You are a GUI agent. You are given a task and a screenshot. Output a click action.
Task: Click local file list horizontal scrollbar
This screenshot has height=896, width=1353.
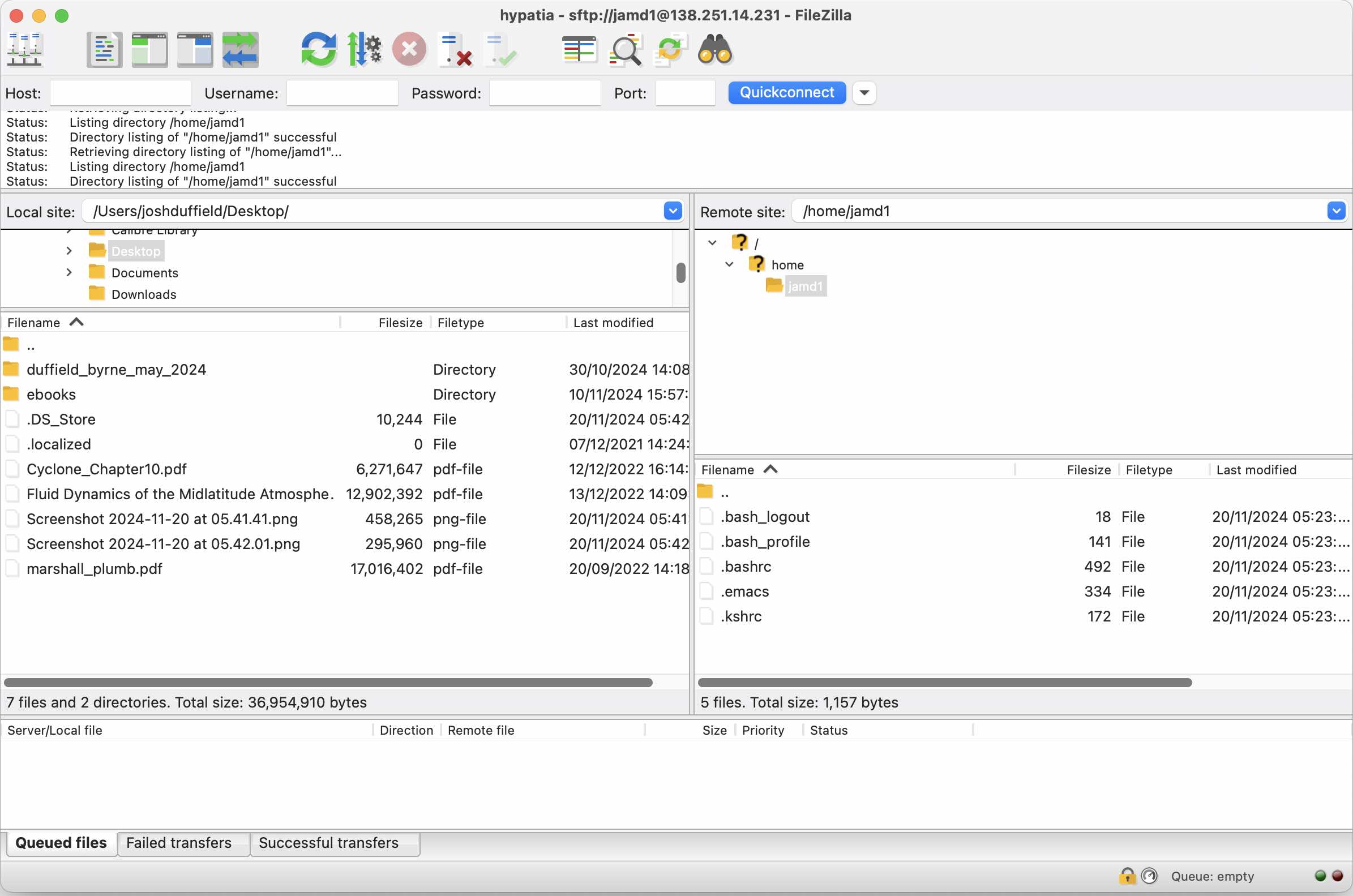pyautogui.click(x=328, y=682)
